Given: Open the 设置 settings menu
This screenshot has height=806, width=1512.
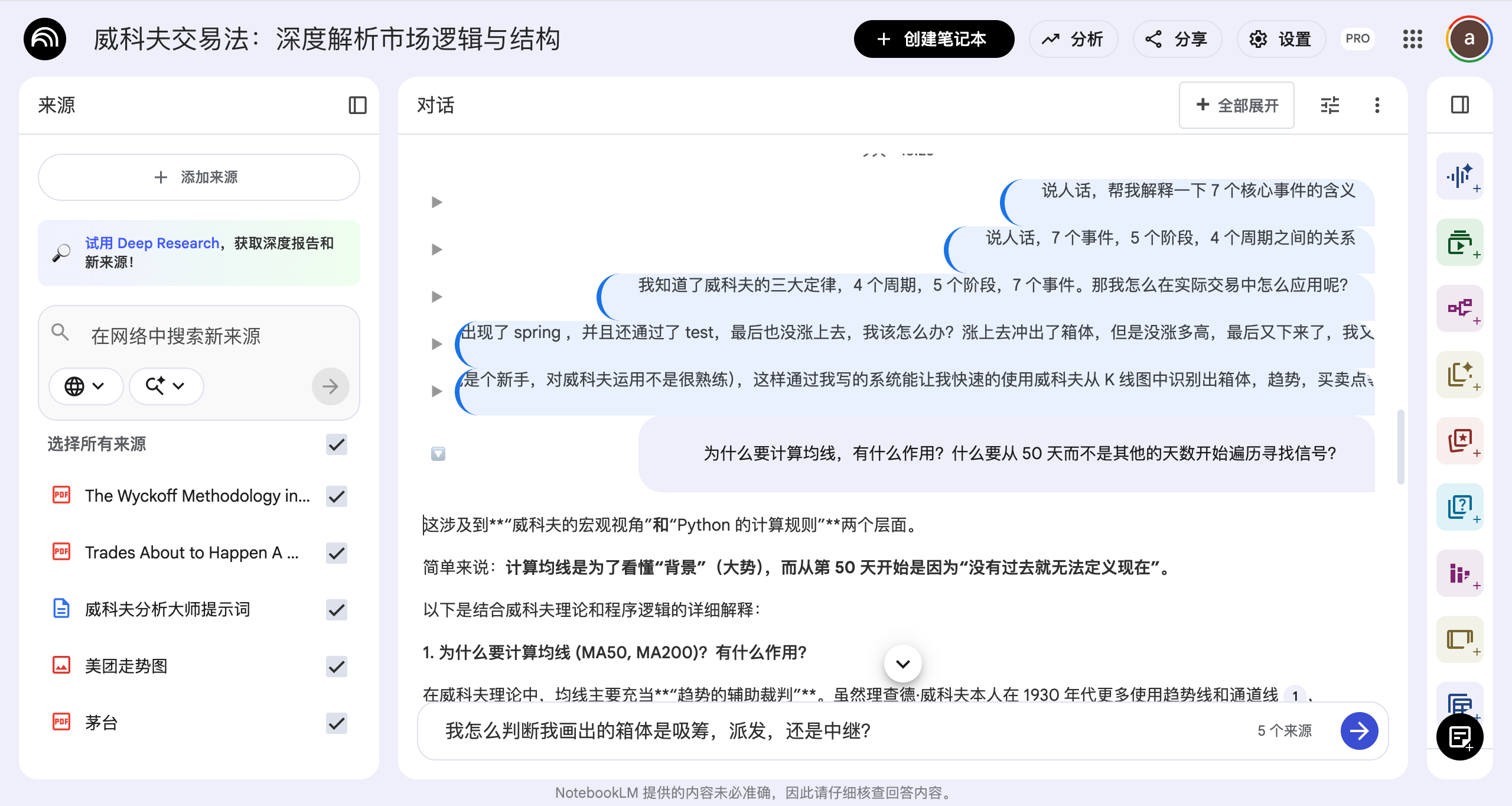Looking at the screenshot, I should pyautogui.click(x=1281, y=39).
